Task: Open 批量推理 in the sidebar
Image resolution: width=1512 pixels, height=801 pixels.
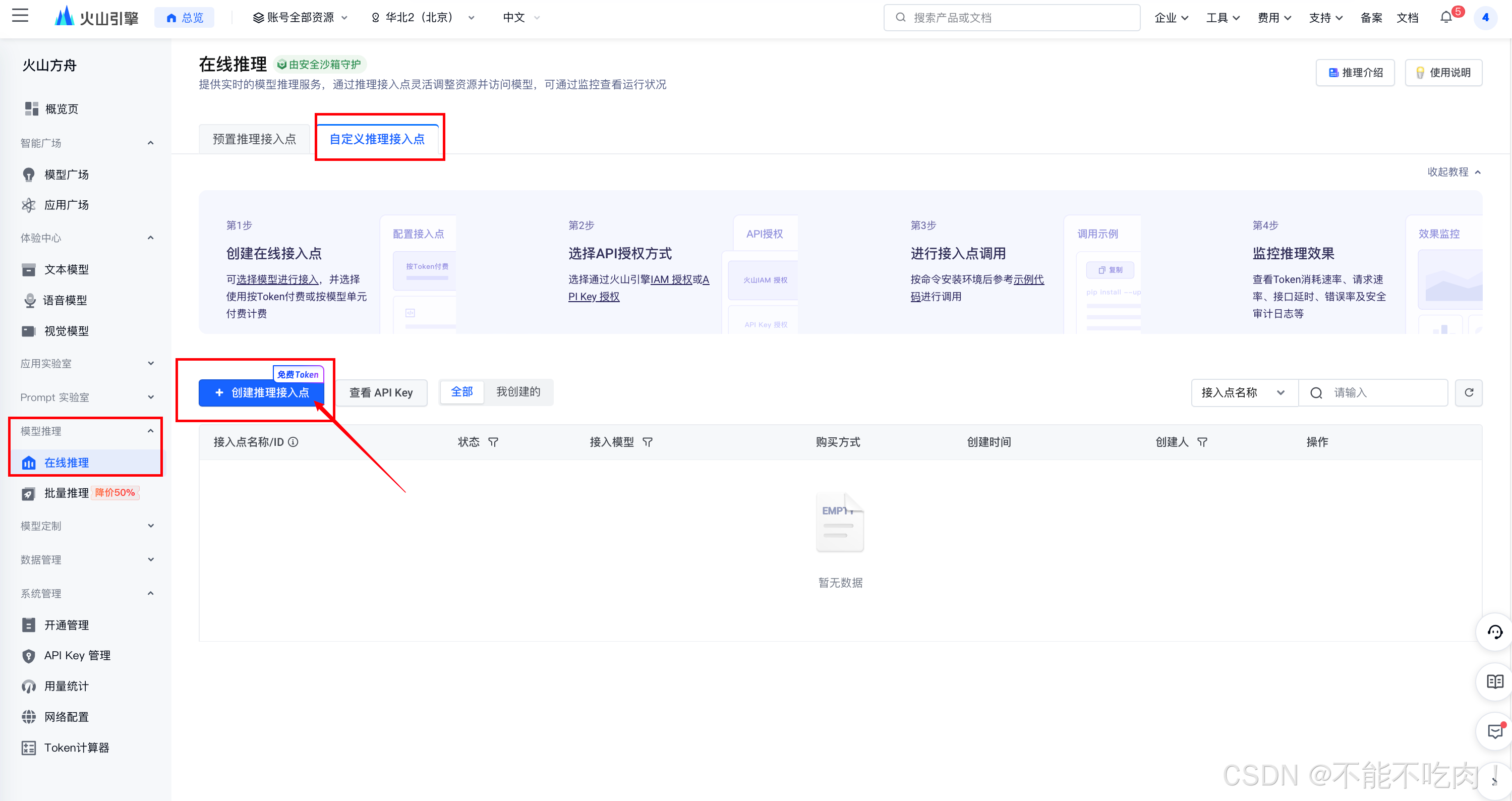Action: pos(67,493)
